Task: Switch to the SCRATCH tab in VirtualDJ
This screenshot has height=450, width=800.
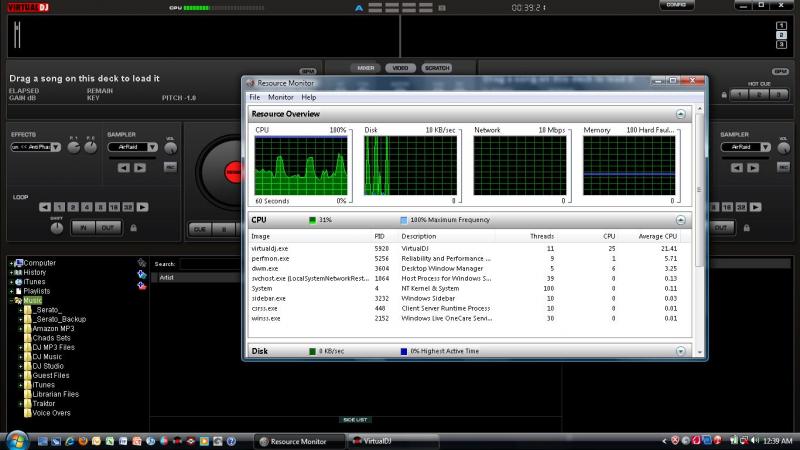Action: [x=437, y=68]
